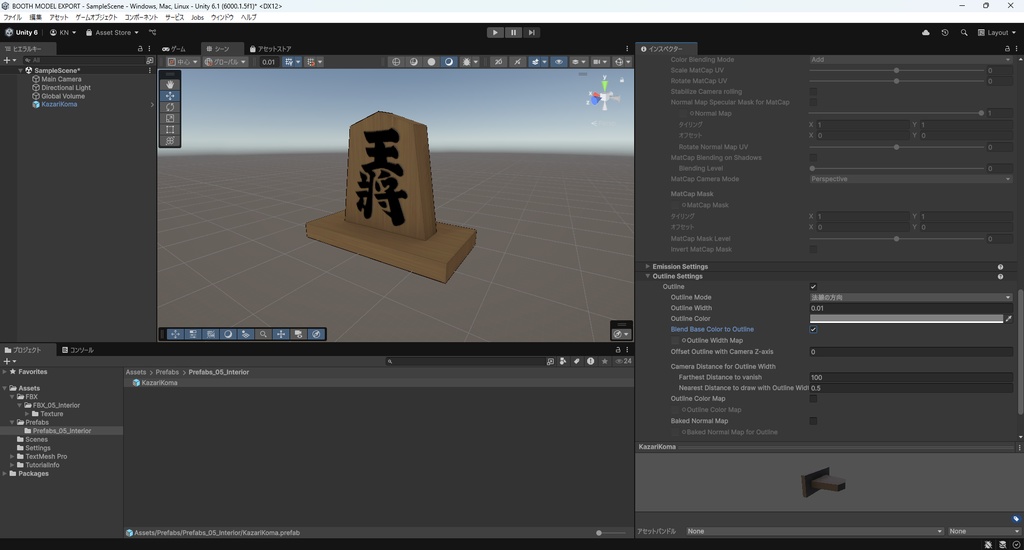Select KazariKoma in the hierarchy
This screenshot has width=1024, height=550.
click(59, 105)
